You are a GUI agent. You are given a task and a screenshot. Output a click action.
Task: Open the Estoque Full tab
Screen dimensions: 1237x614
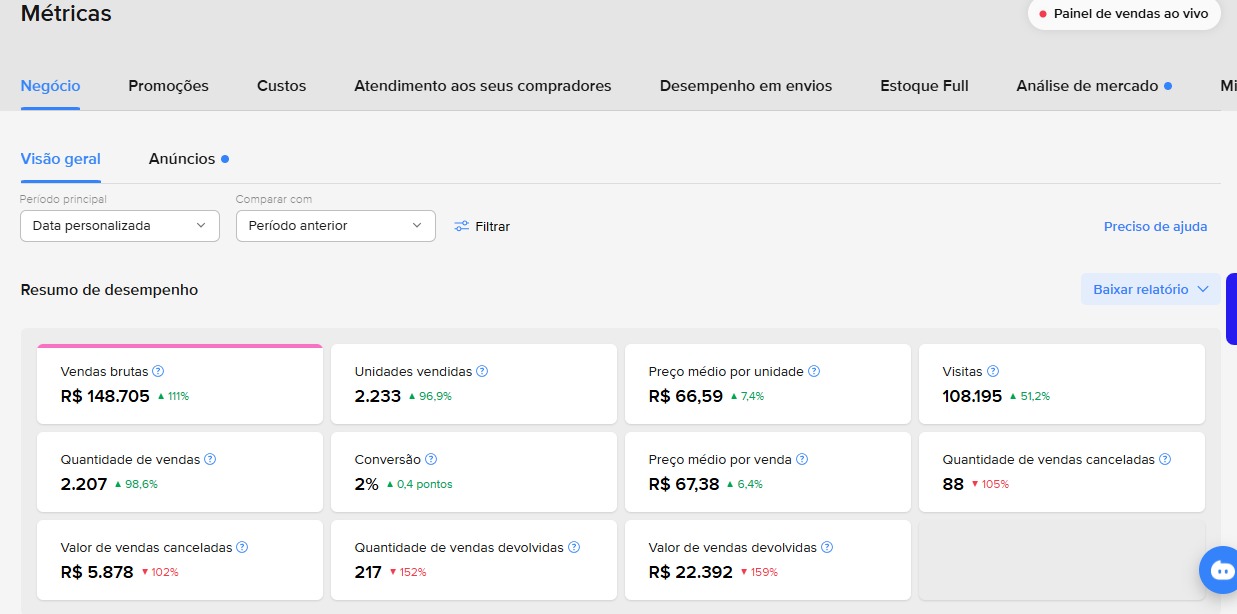coord(924,86)
